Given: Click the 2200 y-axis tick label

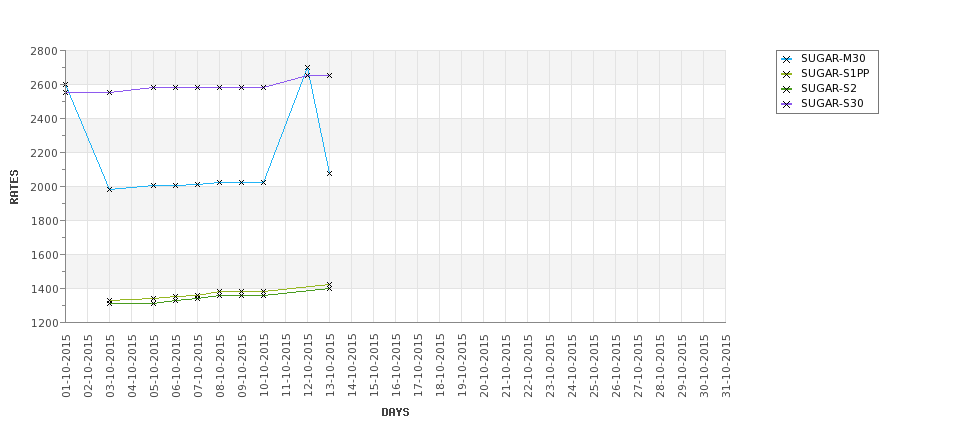Looking at the screenshot, I should tap(44, 153).
